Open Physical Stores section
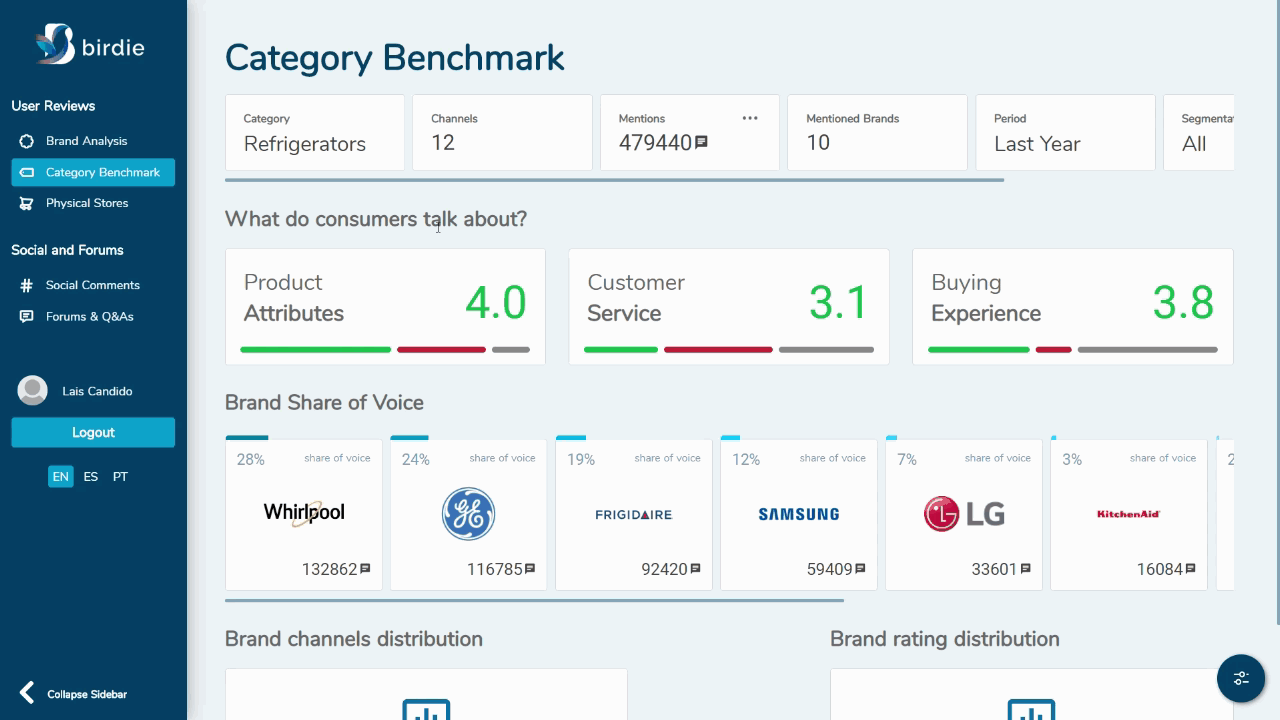The height and width of the screenshot is (720, 1280). click(x=87, y=203)
